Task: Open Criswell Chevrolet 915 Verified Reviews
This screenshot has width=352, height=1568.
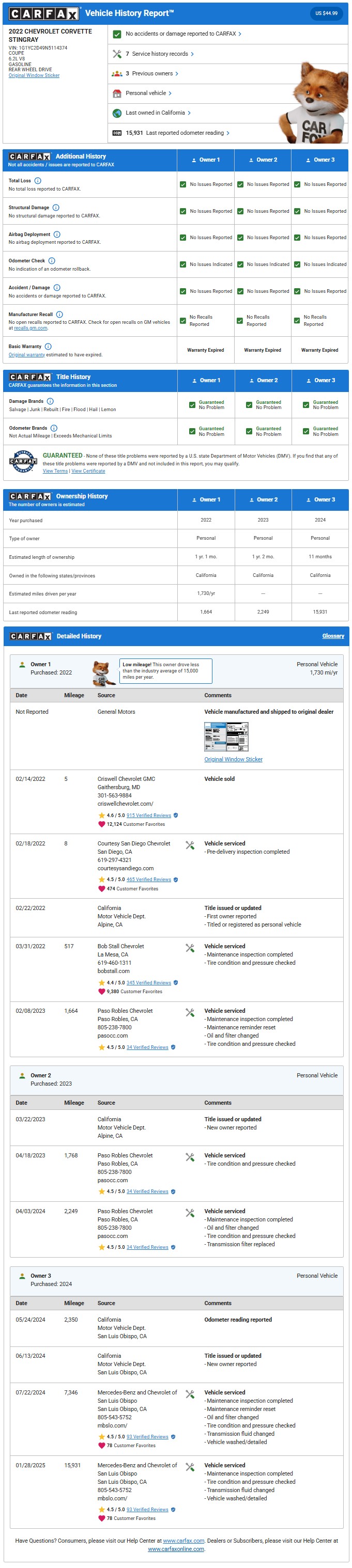Action: click(148, 816)
